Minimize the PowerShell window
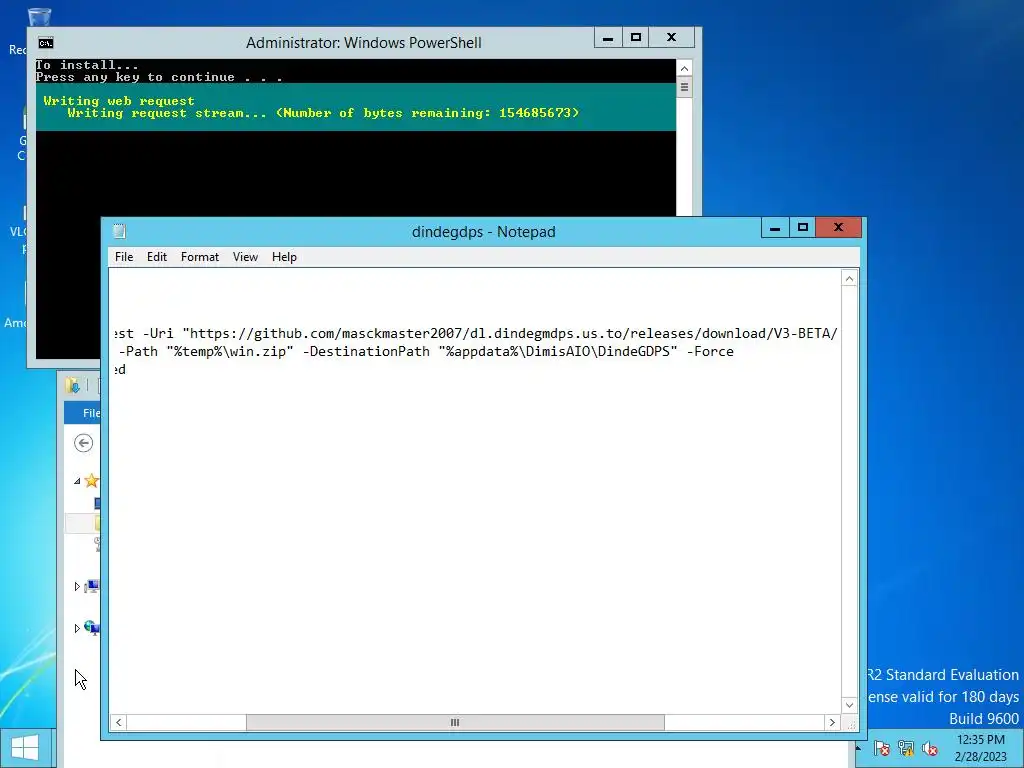 pyautogui.click(x=608, y=37)
